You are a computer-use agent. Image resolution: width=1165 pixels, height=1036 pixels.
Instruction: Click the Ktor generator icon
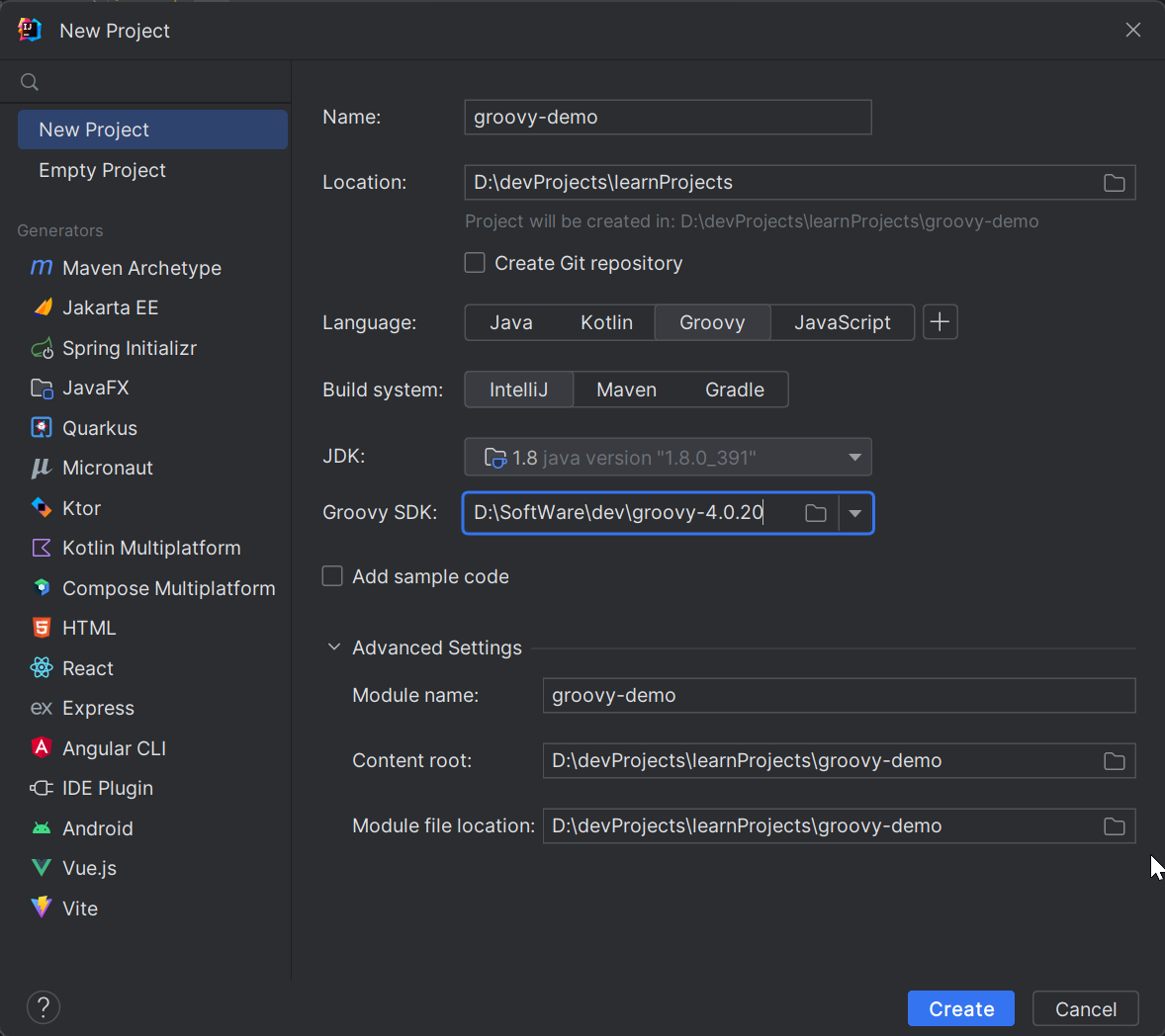tap(42, 508)
